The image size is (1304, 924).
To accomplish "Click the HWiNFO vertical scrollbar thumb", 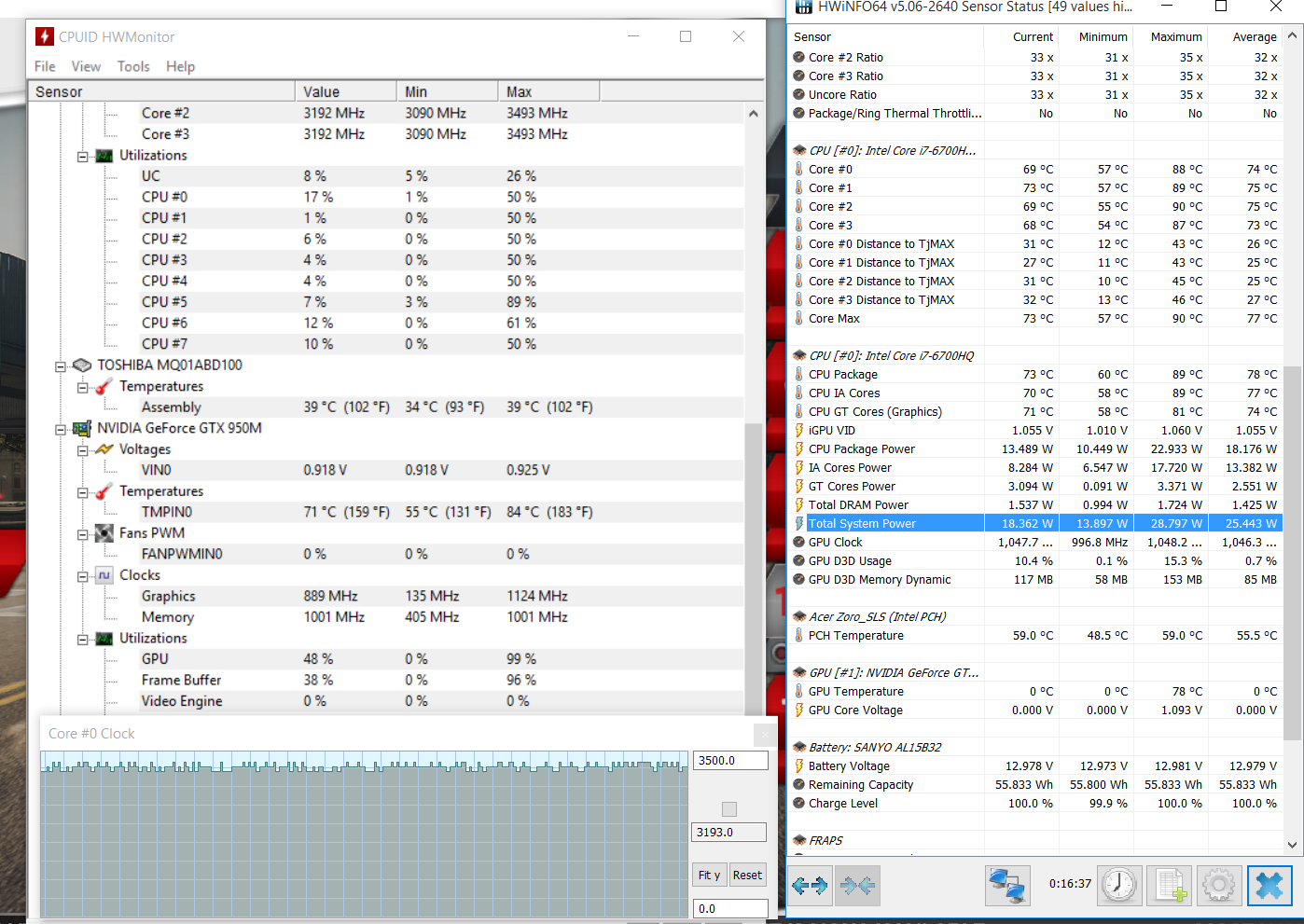I will click(x=1292, y=552).
